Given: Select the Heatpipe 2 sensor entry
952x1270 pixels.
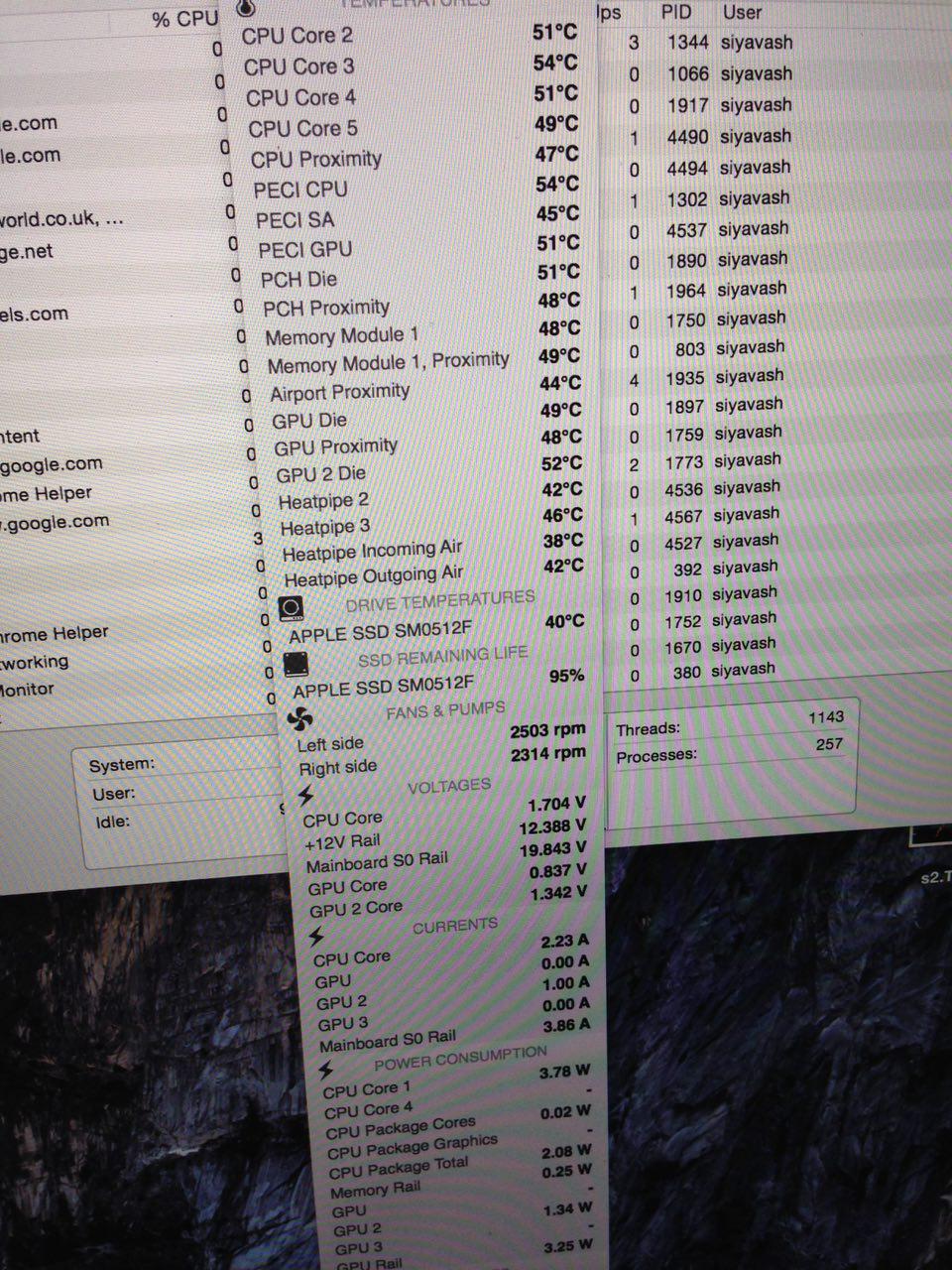Looking at the screenshot, I should (431, 497).
